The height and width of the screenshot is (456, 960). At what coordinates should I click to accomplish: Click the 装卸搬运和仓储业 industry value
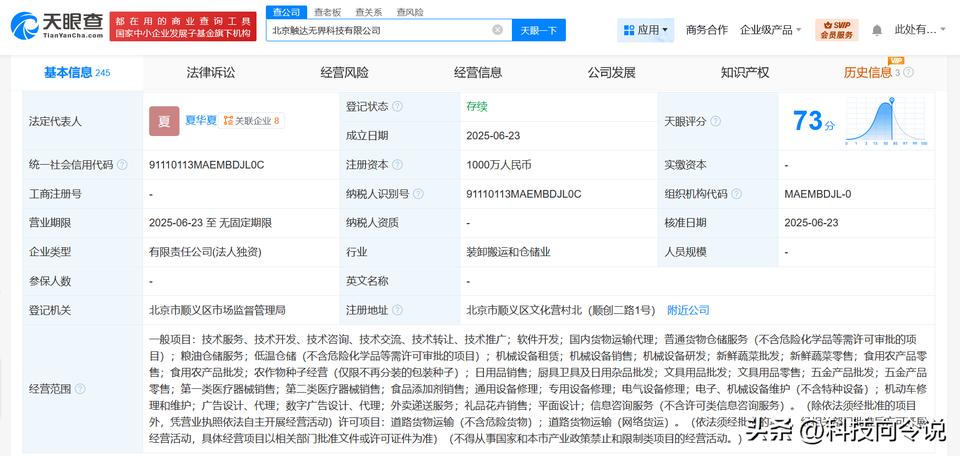[x=508, y=252]
